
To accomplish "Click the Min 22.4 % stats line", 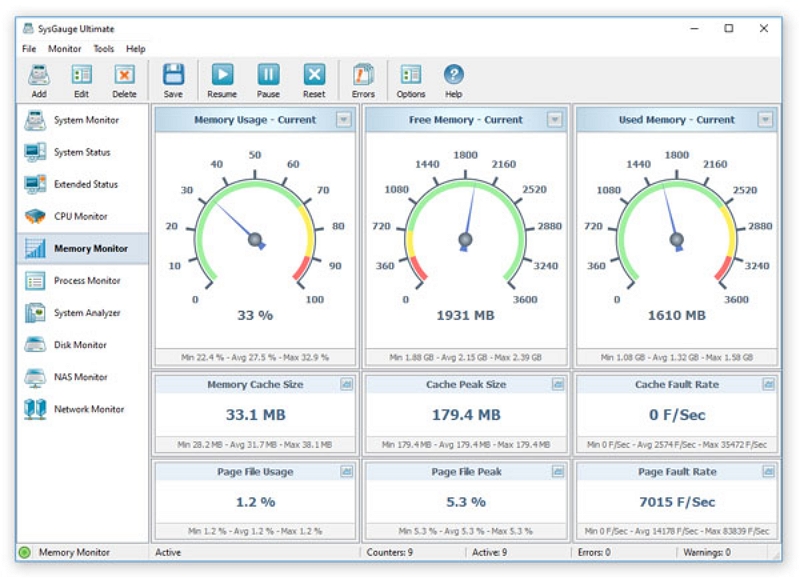I will (x=255, y=357).
